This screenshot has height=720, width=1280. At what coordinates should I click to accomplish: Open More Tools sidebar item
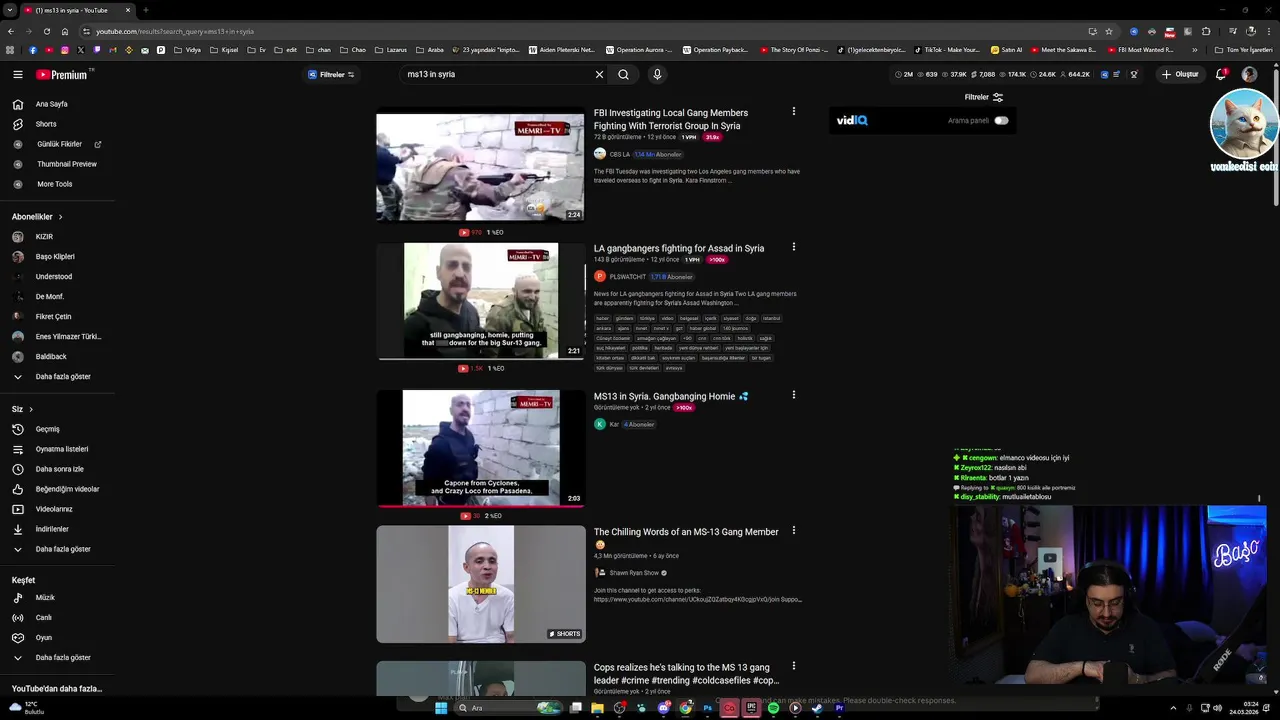click(x=54, y=184)
